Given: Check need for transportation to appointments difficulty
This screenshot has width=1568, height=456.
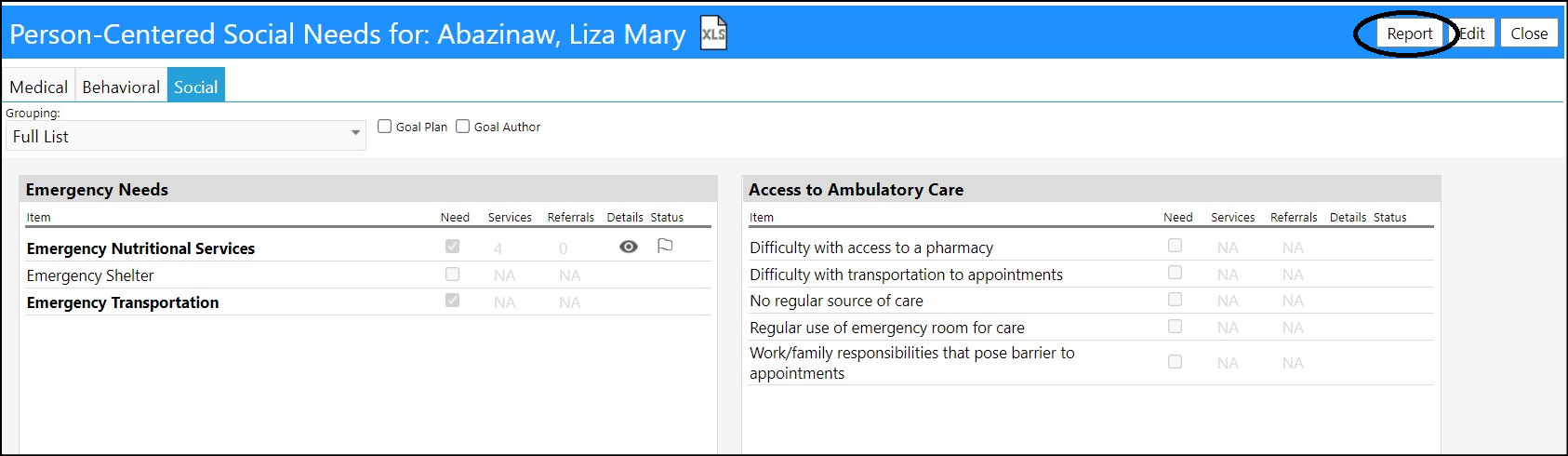Looking at the screenshot, I should click(1175, 273).
